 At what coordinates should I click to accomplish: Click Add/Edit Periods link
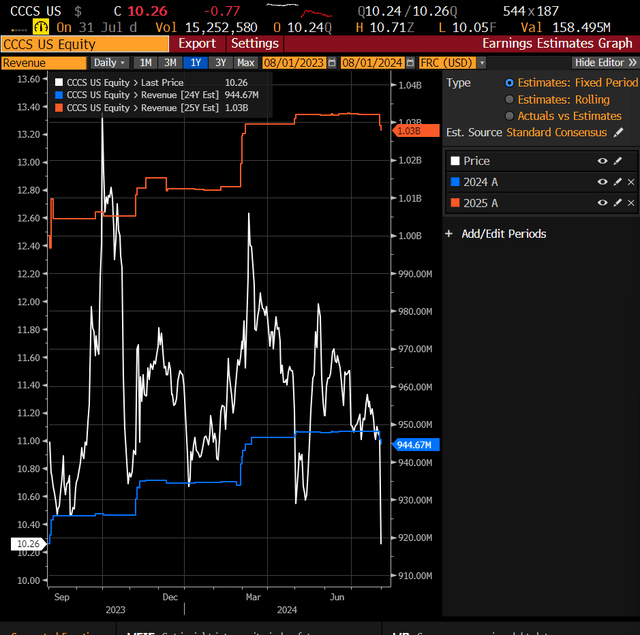(x=504, y=234)
